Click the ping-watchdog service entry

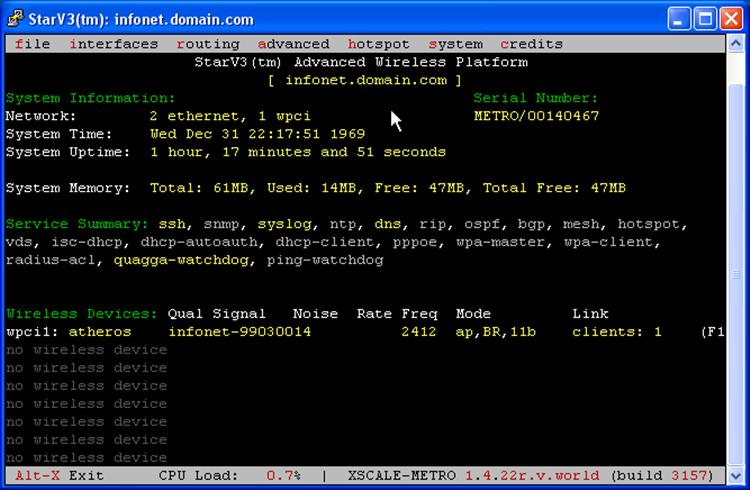click(325, 260)
